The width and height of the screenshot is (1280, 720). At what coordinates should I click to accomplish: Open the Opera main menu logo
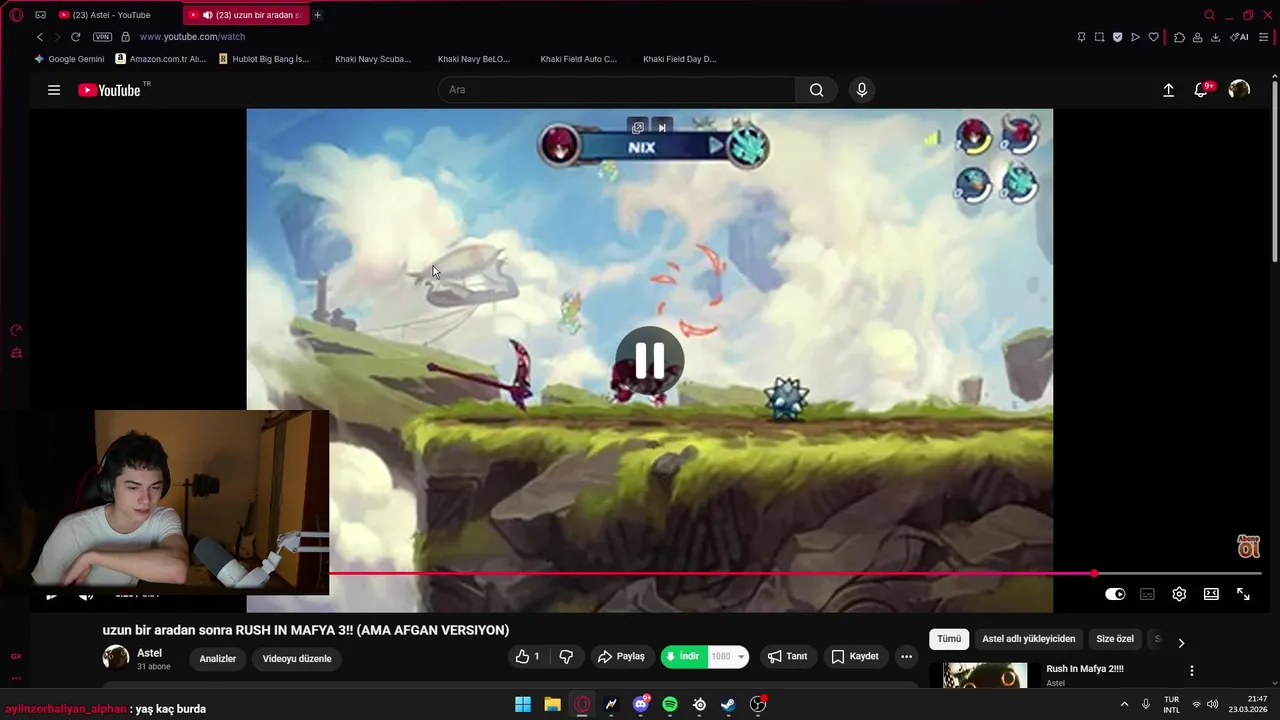pyautogui.click(x=16, y=15)
